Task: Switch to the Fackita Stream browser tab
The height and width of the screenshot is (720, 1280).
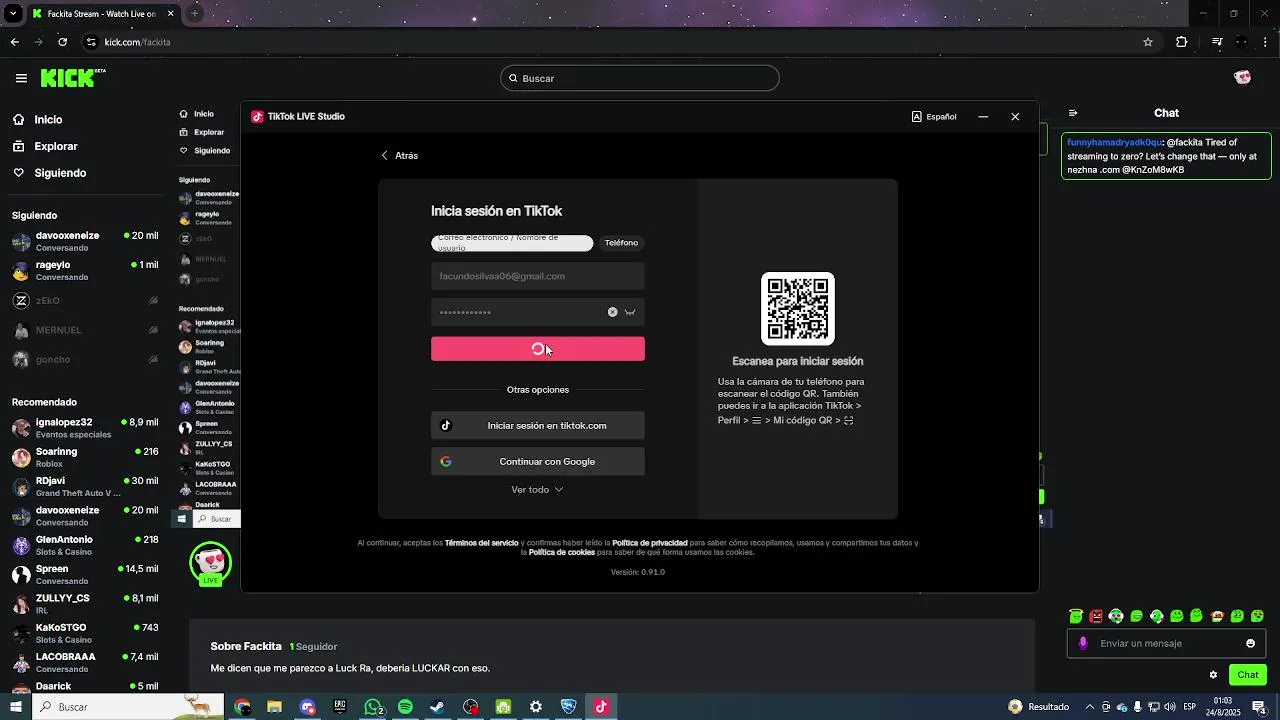Action: [102, 14]
